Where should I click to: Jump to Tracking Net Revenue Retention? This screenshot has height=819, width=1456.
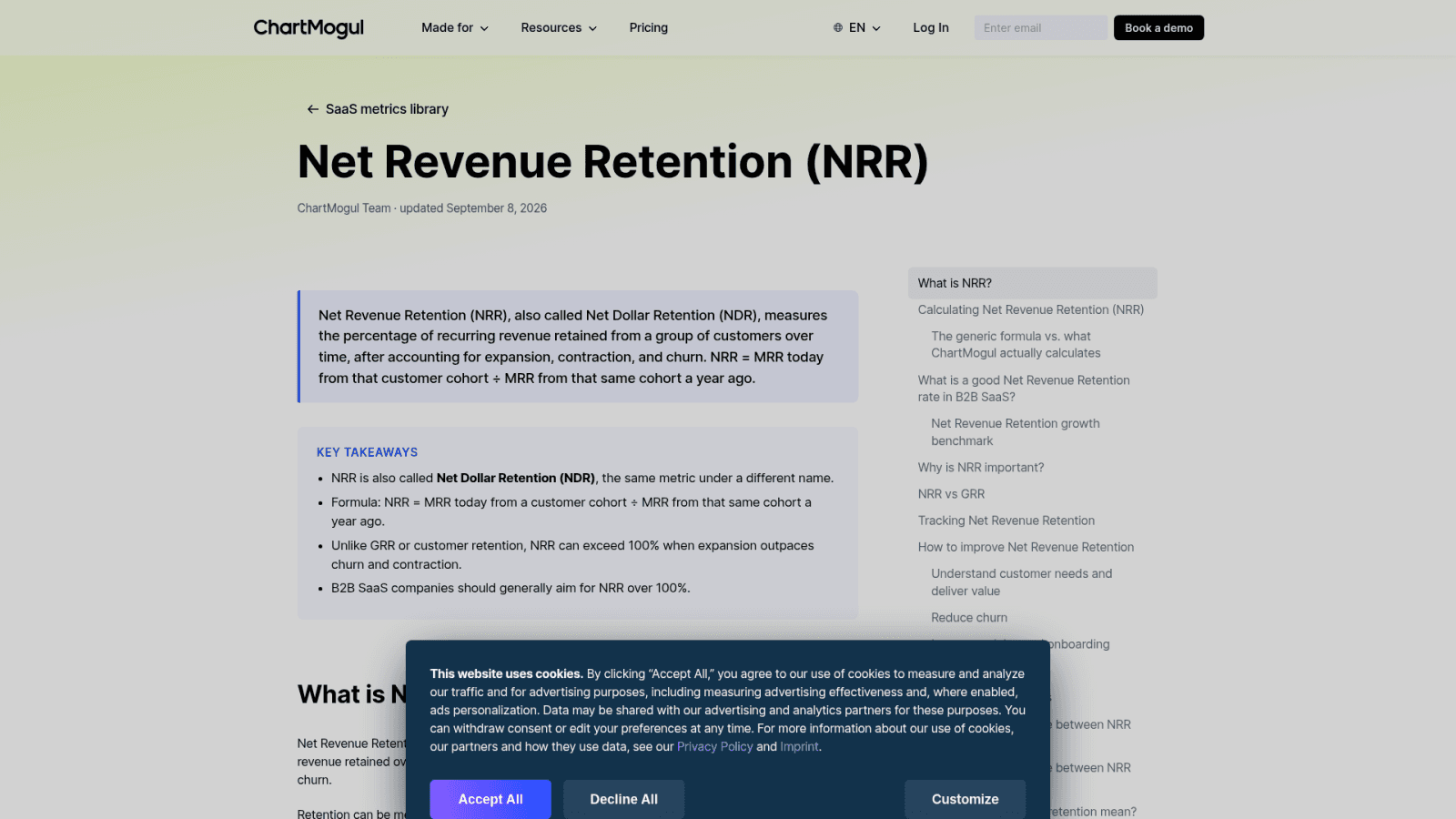(1006, 521)
